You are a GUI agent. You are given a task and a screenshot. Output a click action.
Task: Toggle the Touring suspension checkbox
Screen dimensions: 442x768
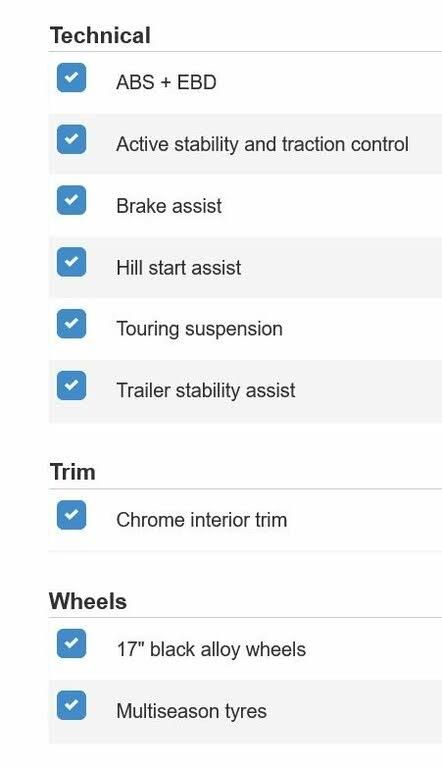71,324
